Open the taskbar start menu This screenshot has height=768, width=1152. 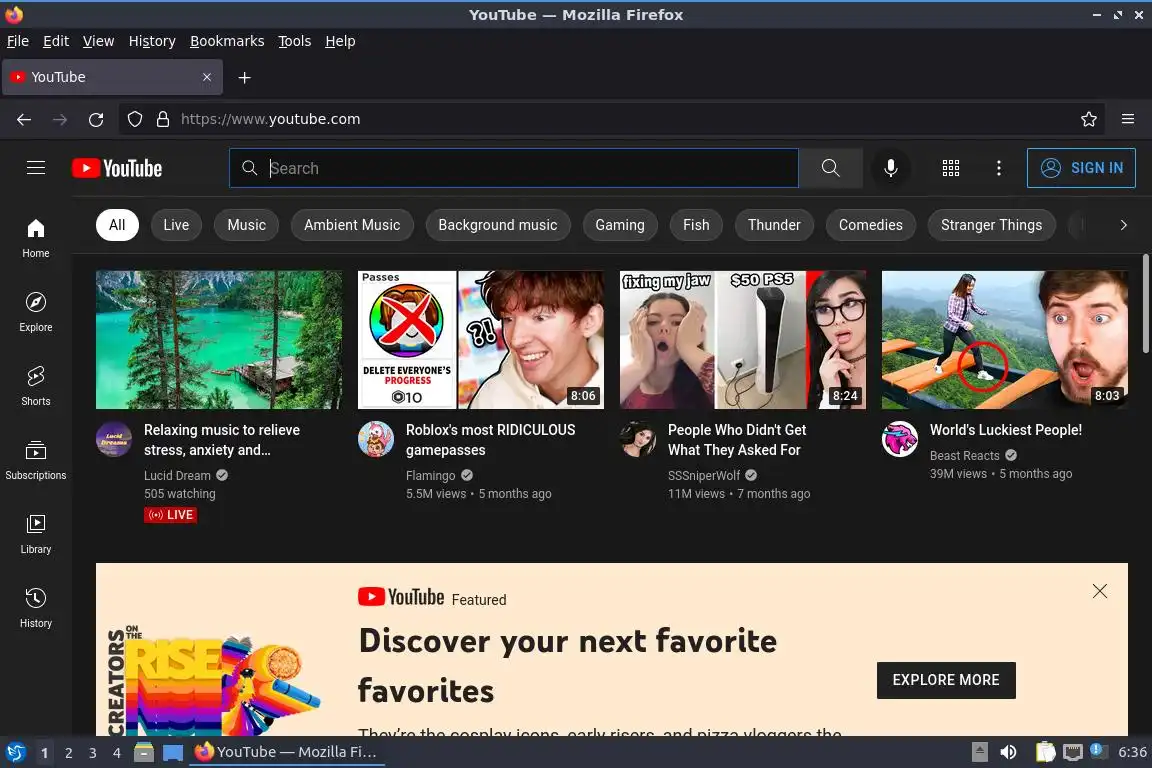point(15,752)
